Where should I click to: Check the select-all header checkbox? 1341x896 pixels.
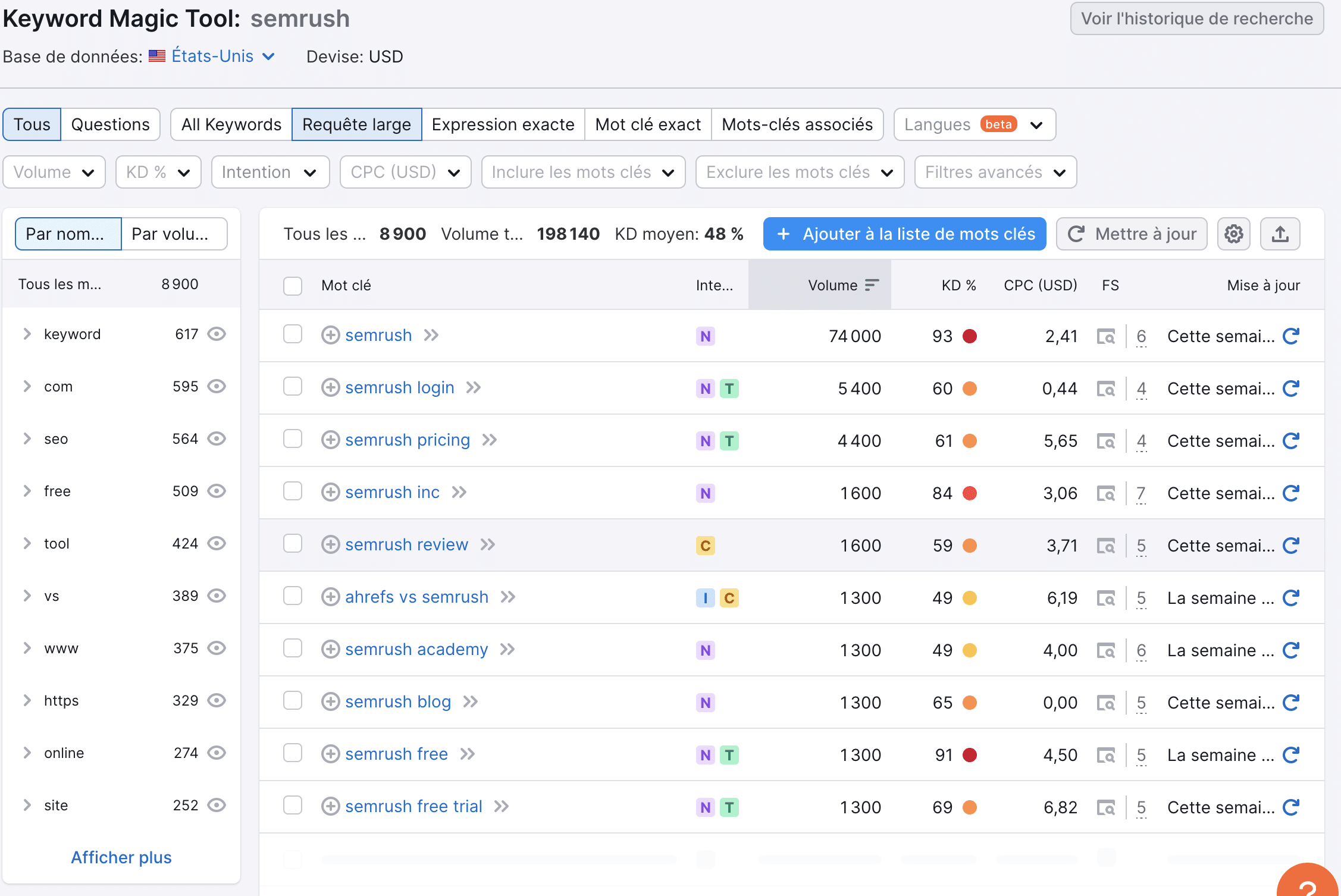pos(293,286)
